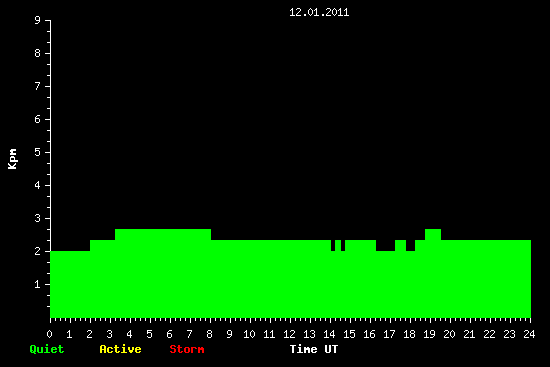Click the green Quiet legend label
This screenshot has width=550, height=367.
47,349
